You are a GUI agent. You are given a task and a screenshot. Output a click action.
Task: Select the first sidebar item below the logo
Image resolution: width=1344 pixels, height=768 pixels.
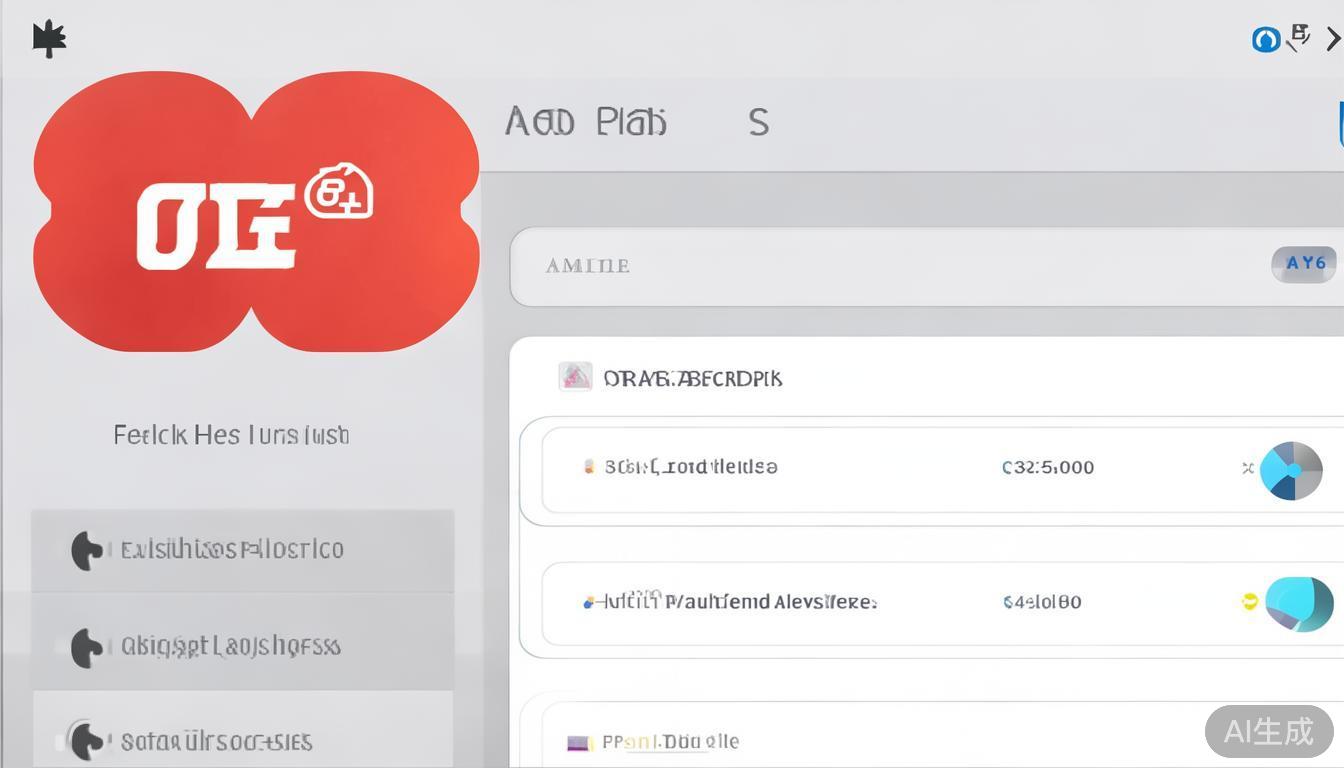point(242,550)
